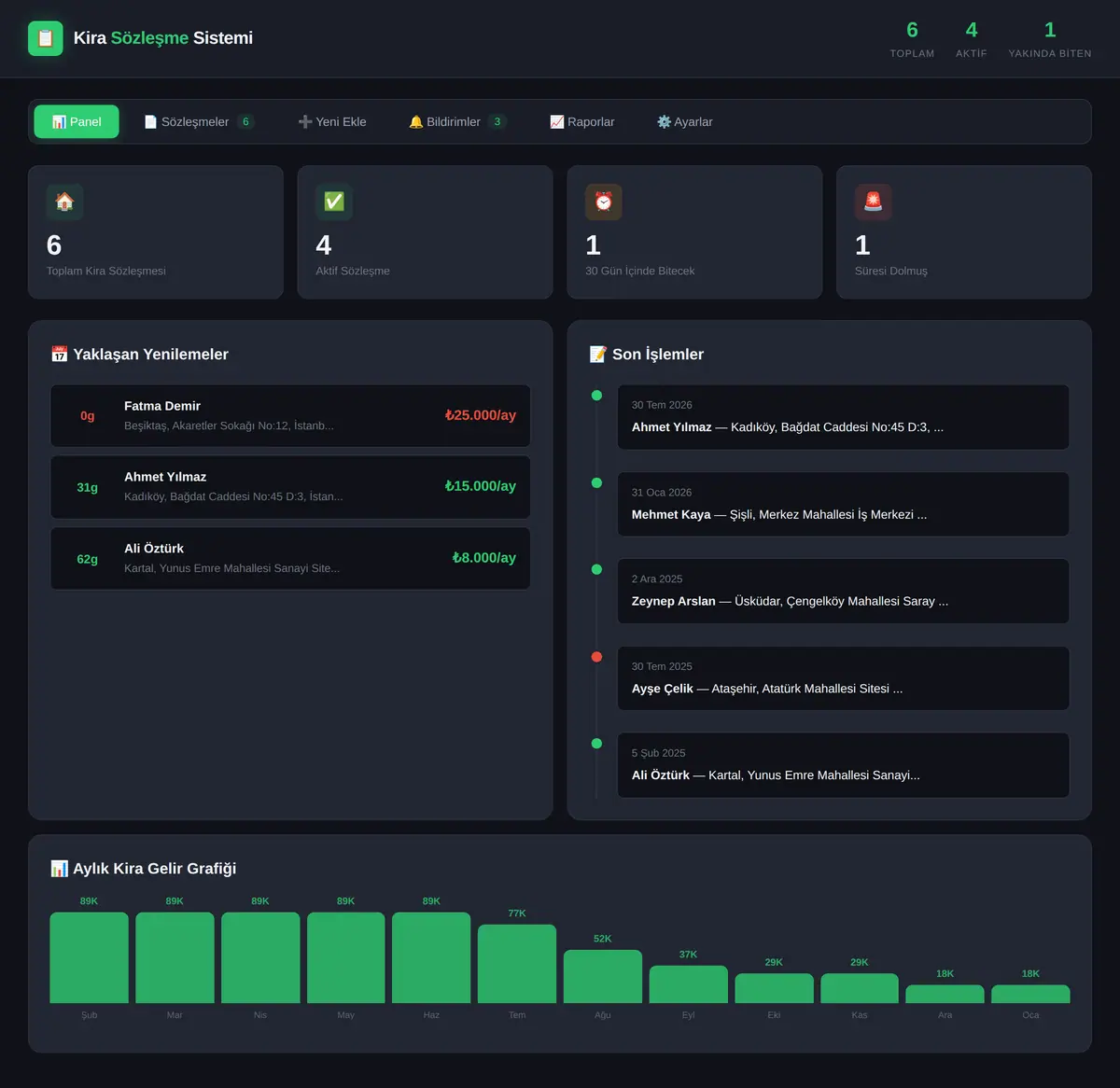Click the green checkmark icon on Aktif Sözleşme card
Screen dimensions: 1120x1088
click(334, 202)
